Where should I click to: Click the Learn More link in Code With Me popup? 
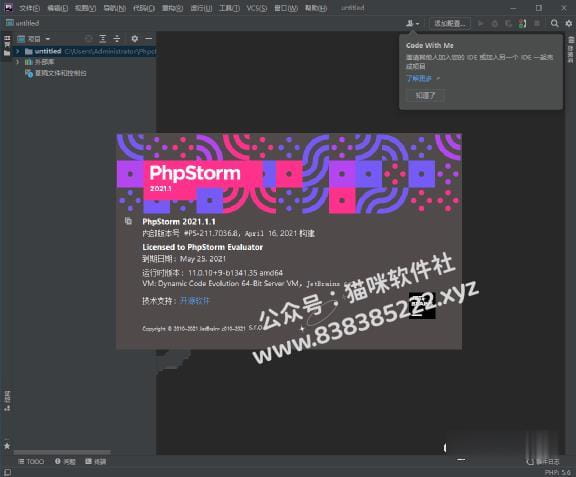419,78
